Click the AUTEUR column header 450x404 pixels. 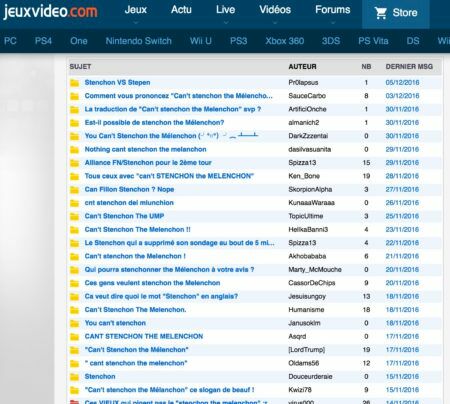(302, 67)
